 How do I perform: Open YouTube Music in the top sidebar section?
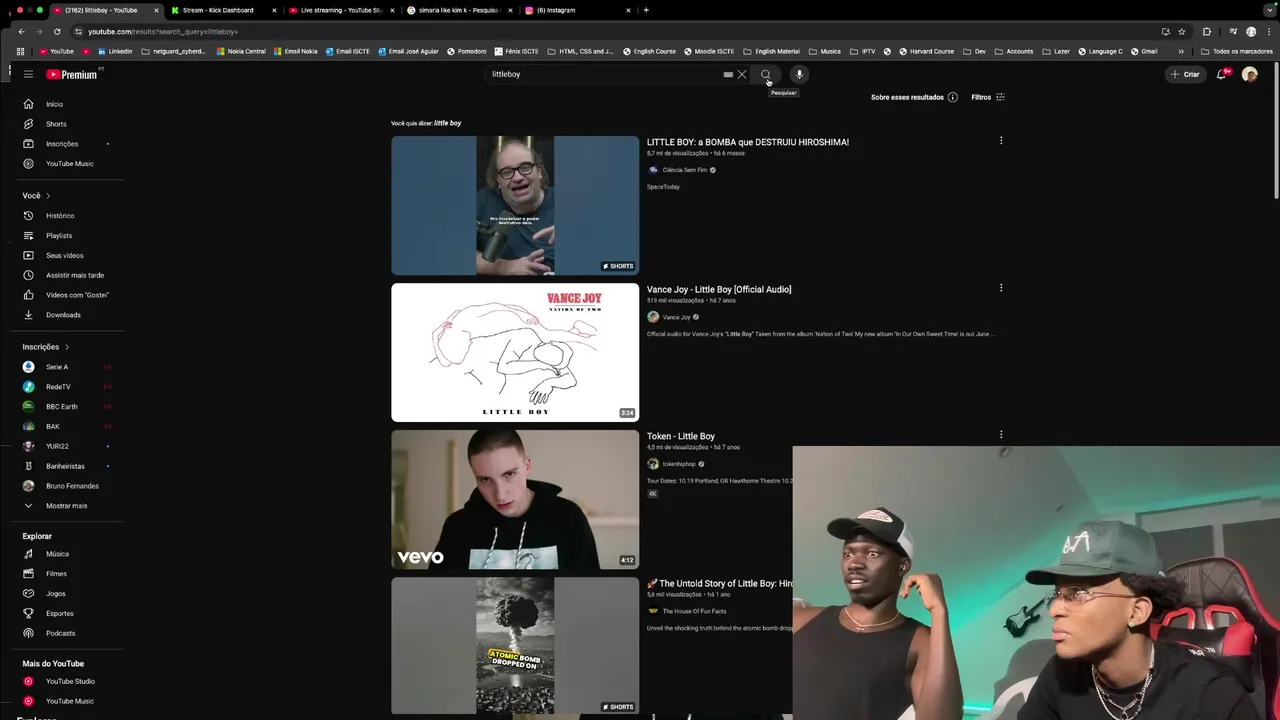click(x=68, y=164)
